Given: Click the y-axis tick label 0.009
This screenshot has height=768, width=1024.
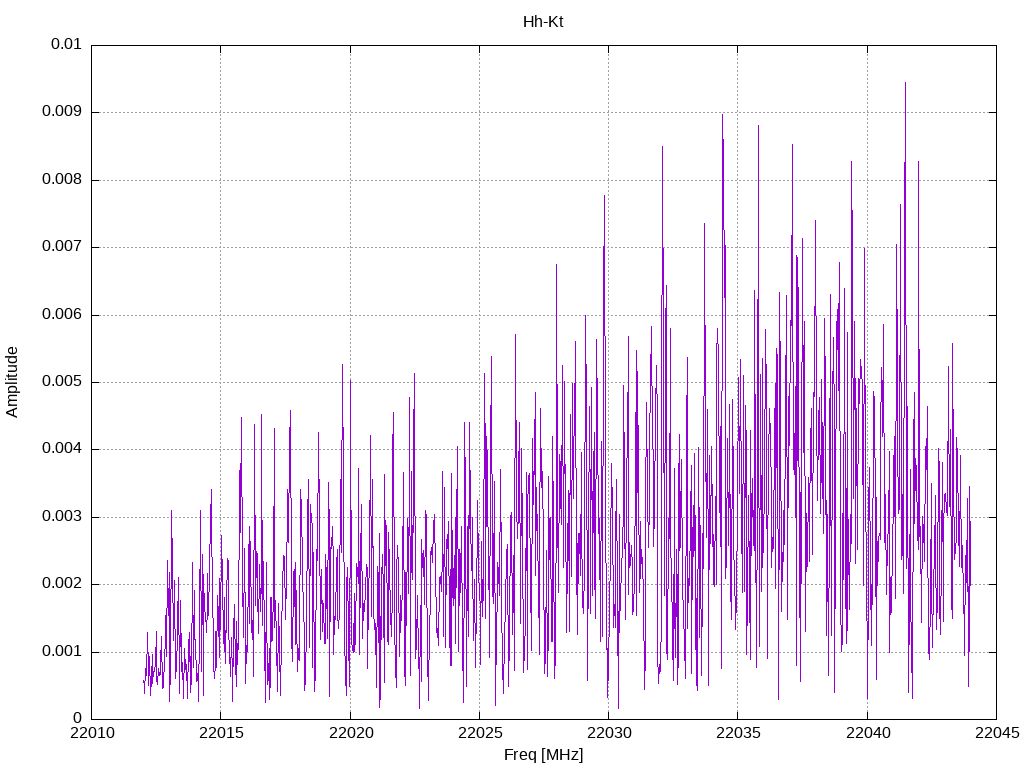Looking at the screenshot, I should [61, 112].
